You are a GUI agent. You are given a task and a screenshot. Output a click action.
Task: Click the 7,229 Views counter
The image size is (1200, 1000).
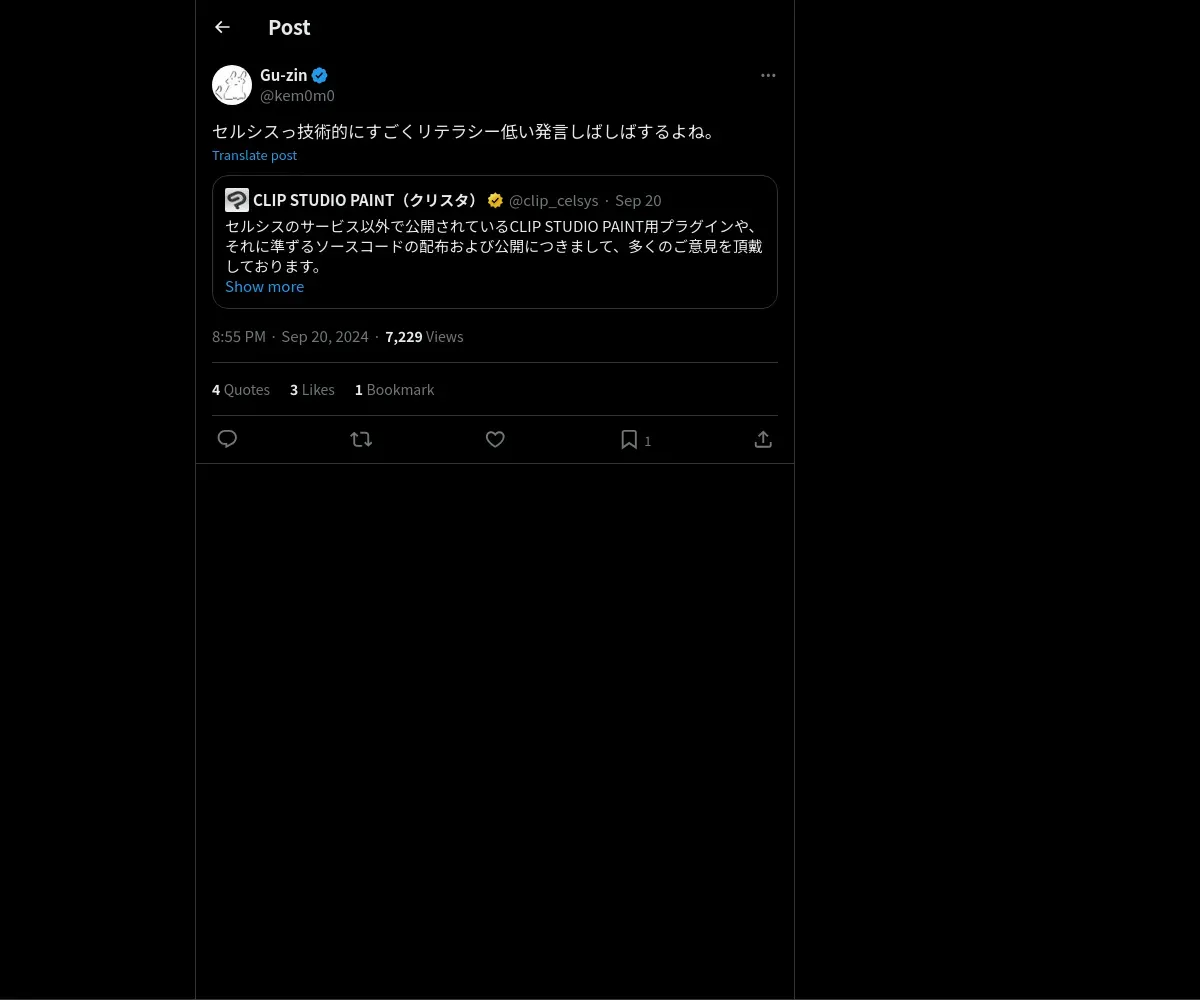424,336
